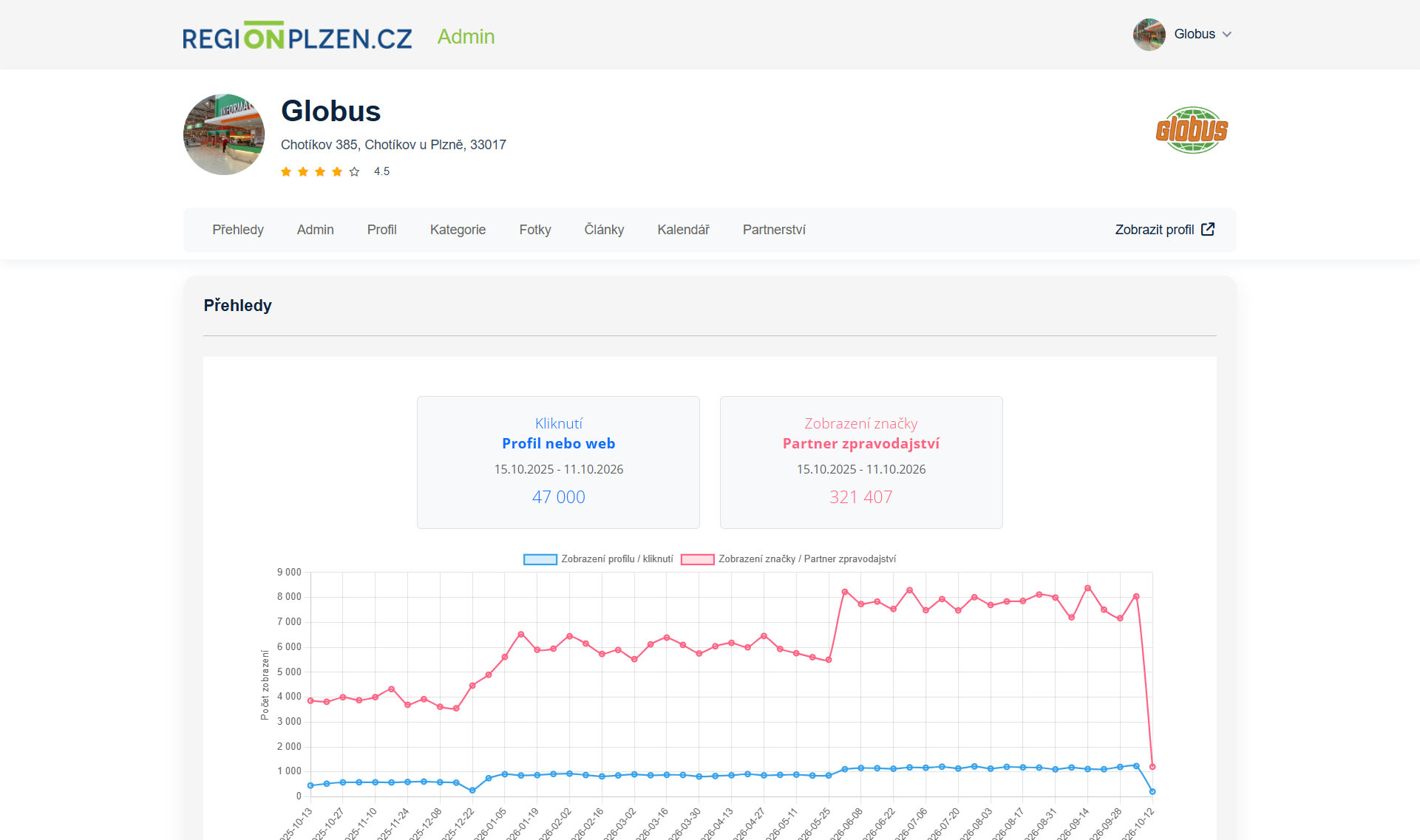Toggle the blue Zobrazení profilu legend series
The image size is (1420, 840).
[x=598, y=559]
